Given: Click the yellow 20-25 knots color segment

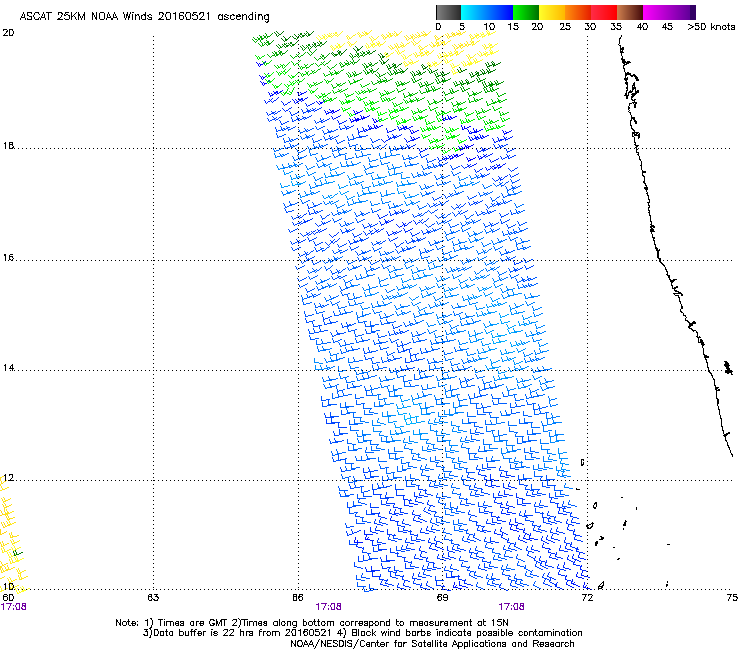Looking at the screenshot, I should pyautogui.click(x=552, y=12).
